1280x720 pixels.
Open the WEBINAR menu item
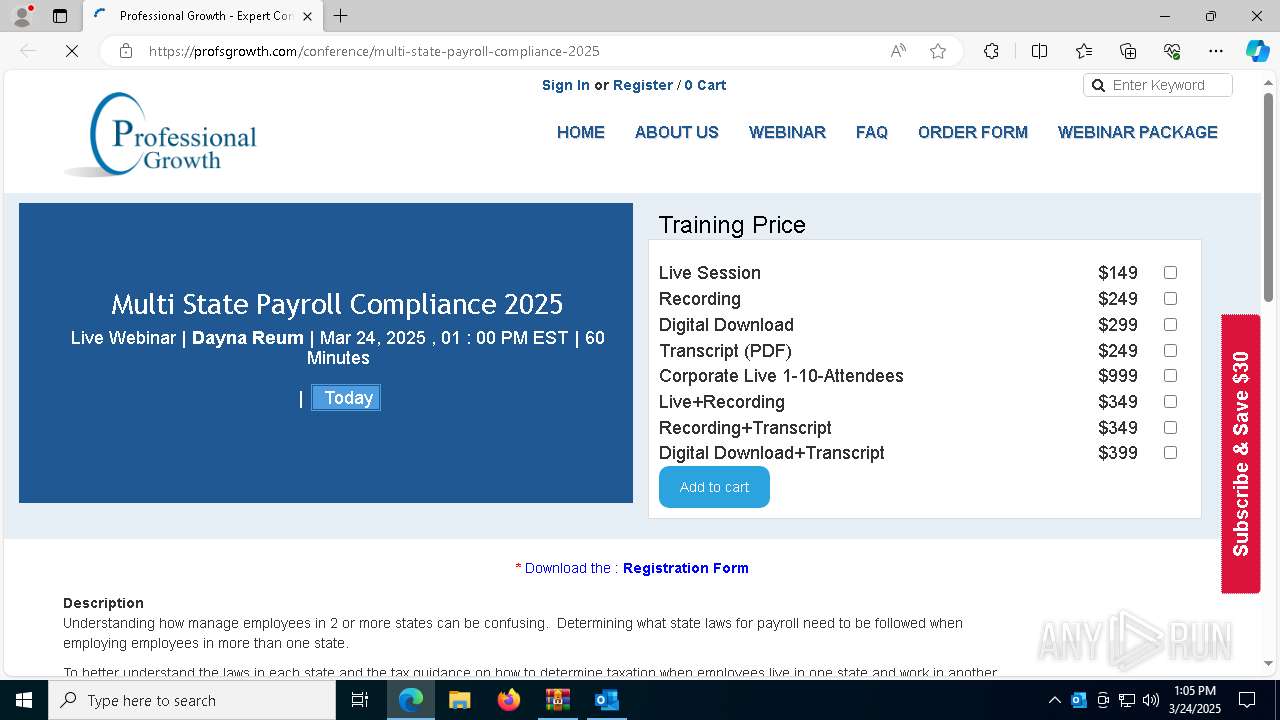click(x=787, y=132)
